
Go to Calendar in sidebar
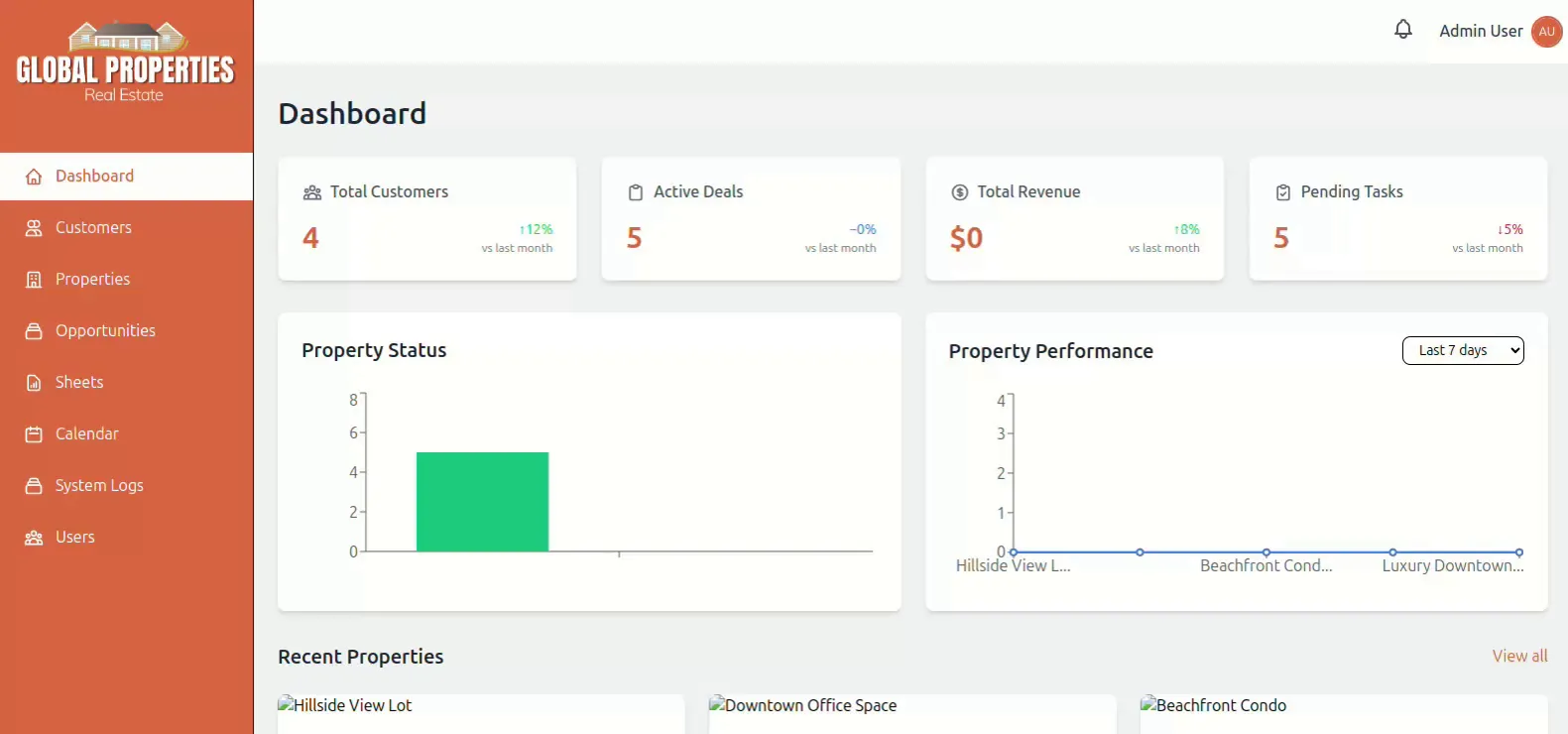[x=127, y=434]
